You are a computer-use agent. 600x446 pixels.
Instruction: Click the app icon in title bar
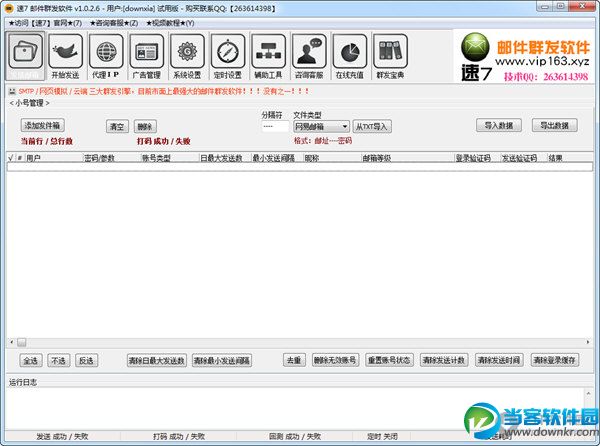pyautogui.click(x=9, y=8)
